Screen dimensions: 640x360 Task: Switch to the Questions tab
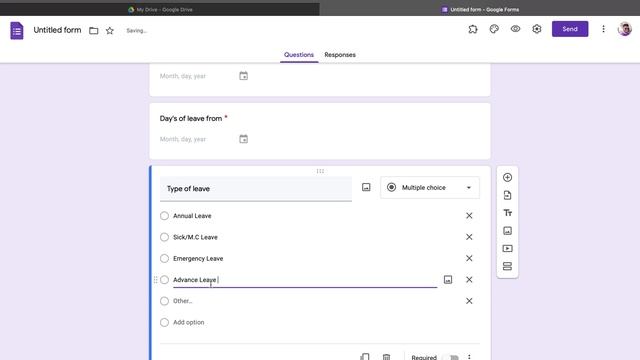pos(299,55)
